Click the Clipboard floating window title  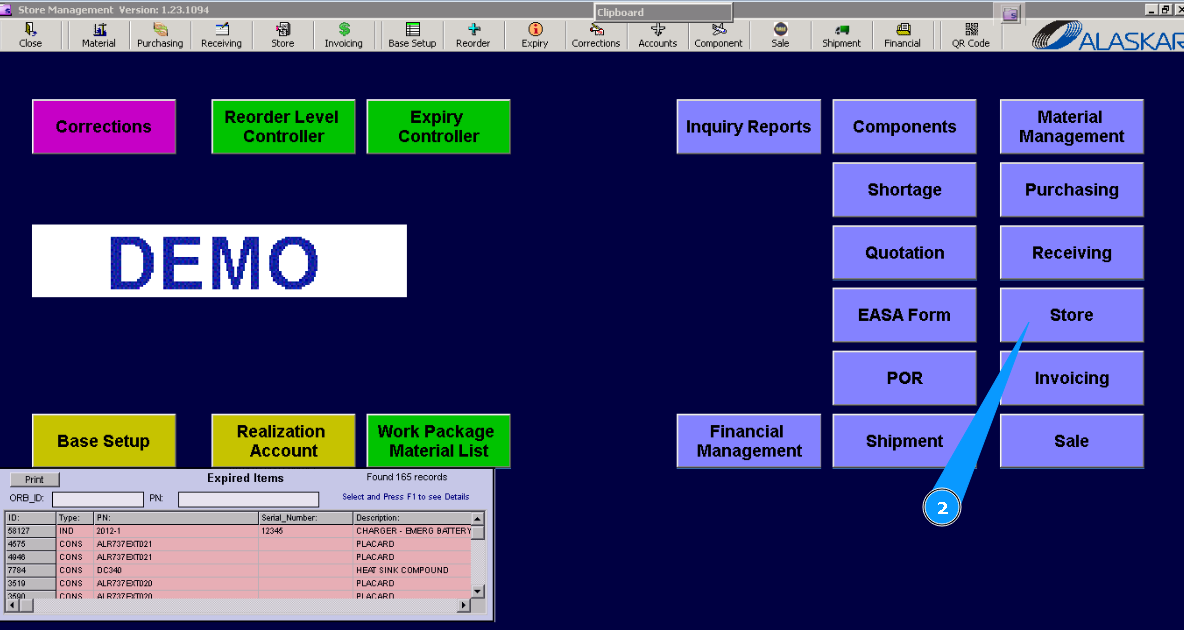tap(663, 12)
